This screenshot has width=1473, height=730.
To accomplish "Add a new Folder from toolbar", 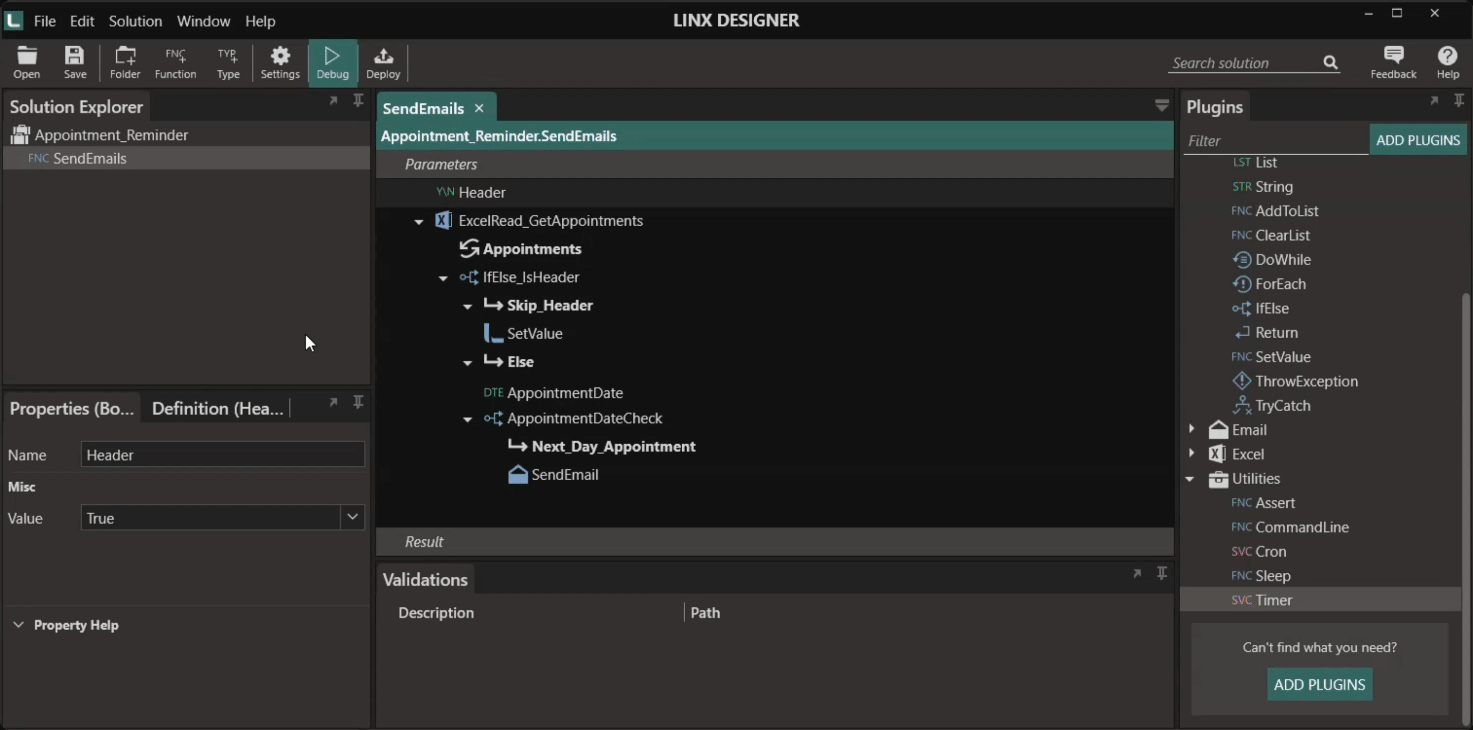I will point(125,62).
